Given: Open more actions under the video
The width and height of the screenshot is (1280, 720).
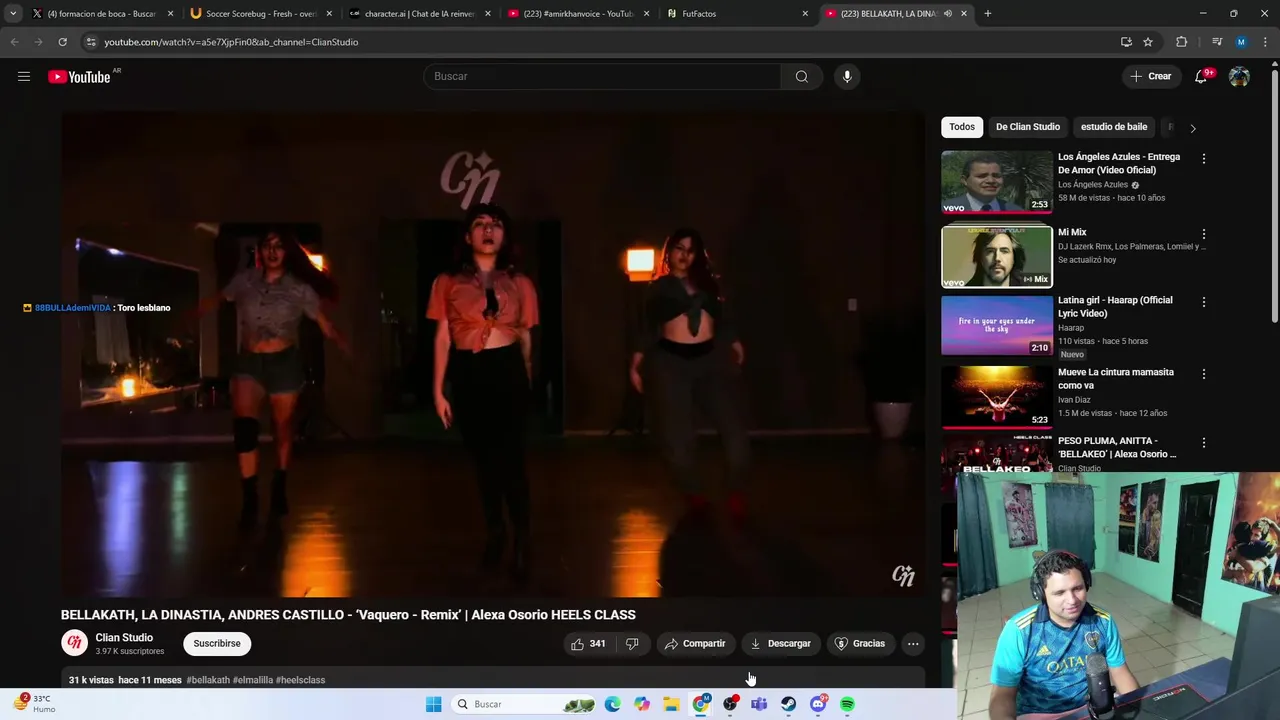Looking at the screenshot, I should (913, 644).
